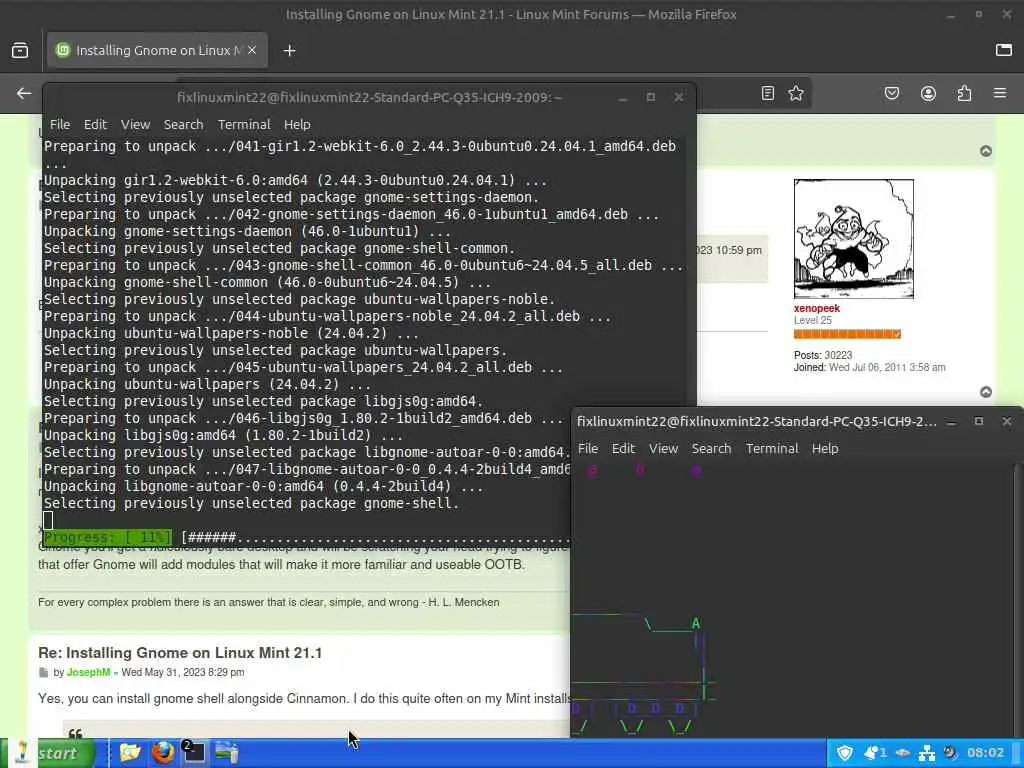The height and width of the screenshot is (768, 1024).
Task: Open File menu in large terminal
Action: point(59,124)
